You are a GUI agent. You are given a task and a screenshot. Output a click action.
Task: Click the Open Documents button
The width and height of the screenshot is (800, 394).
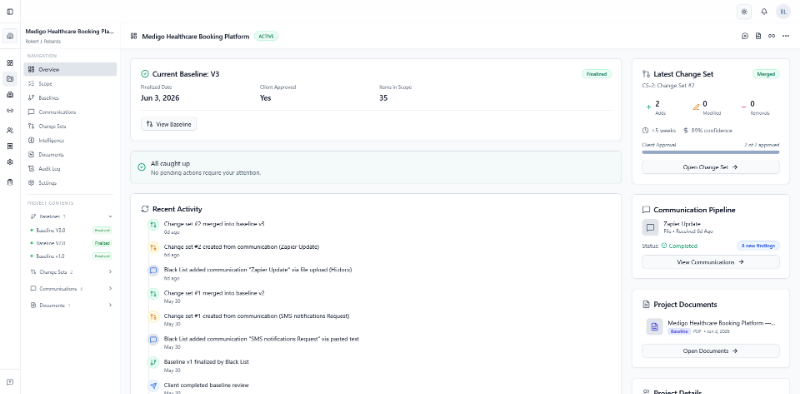pyautogui.click(x=710, y=351)
